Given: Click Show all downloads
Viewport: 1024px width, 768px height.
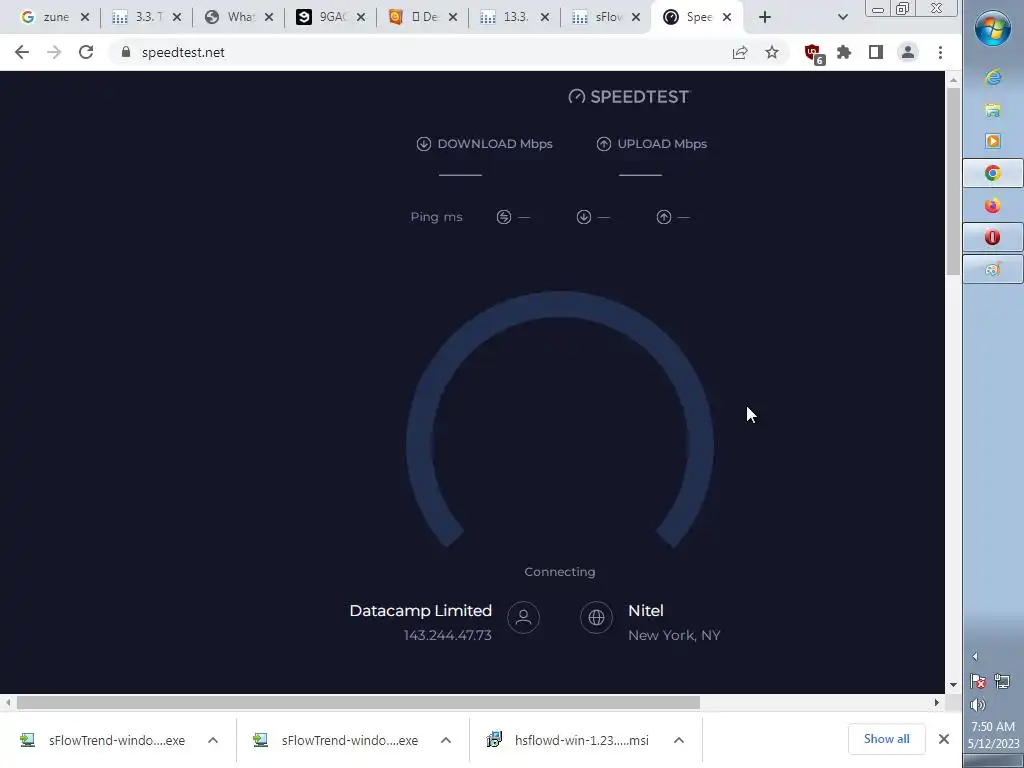Looking at the screenshot, I should pos(886,739).
